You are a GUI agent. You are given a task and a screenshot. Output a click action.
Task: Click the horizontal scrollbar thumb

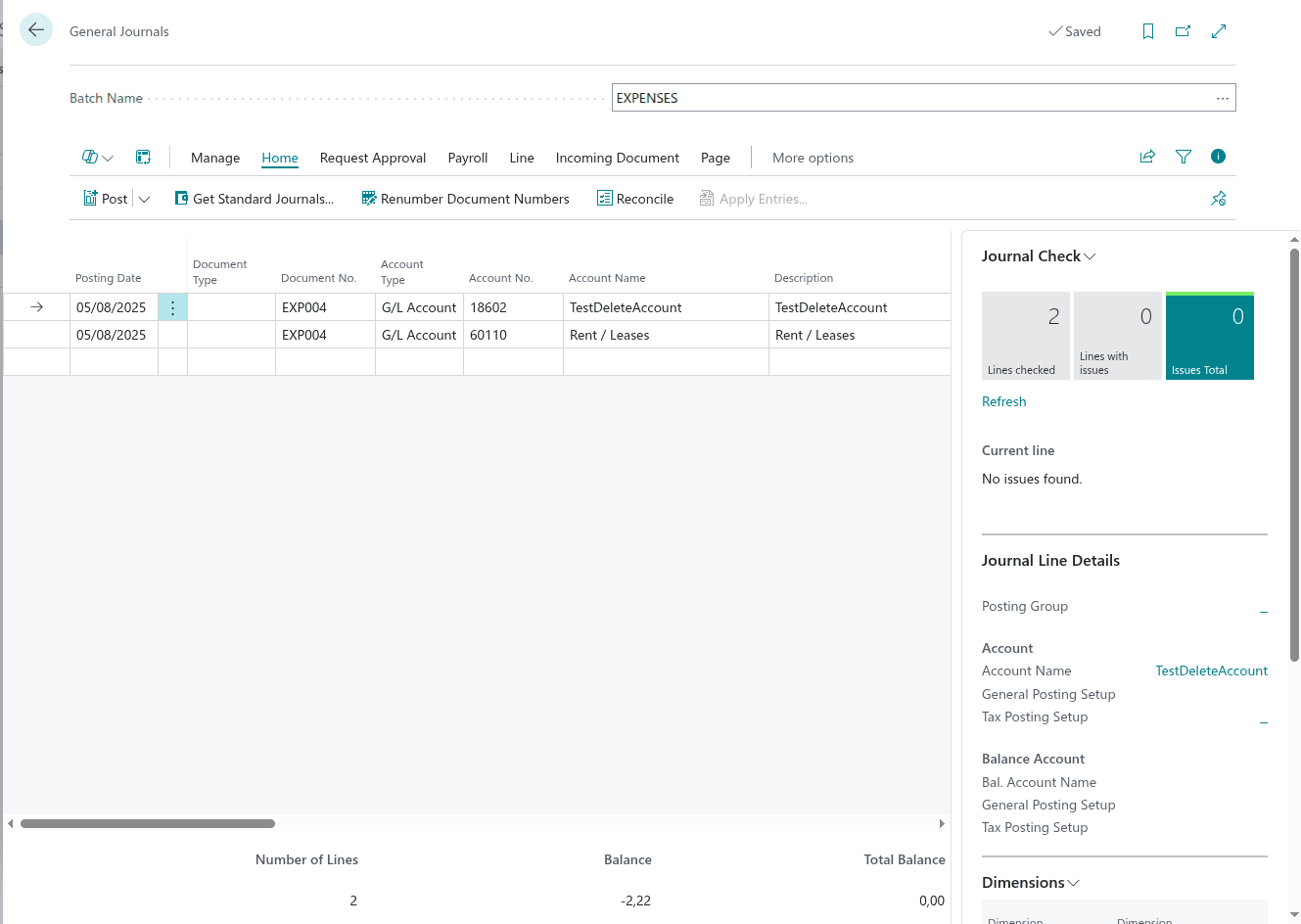(147, 823)
